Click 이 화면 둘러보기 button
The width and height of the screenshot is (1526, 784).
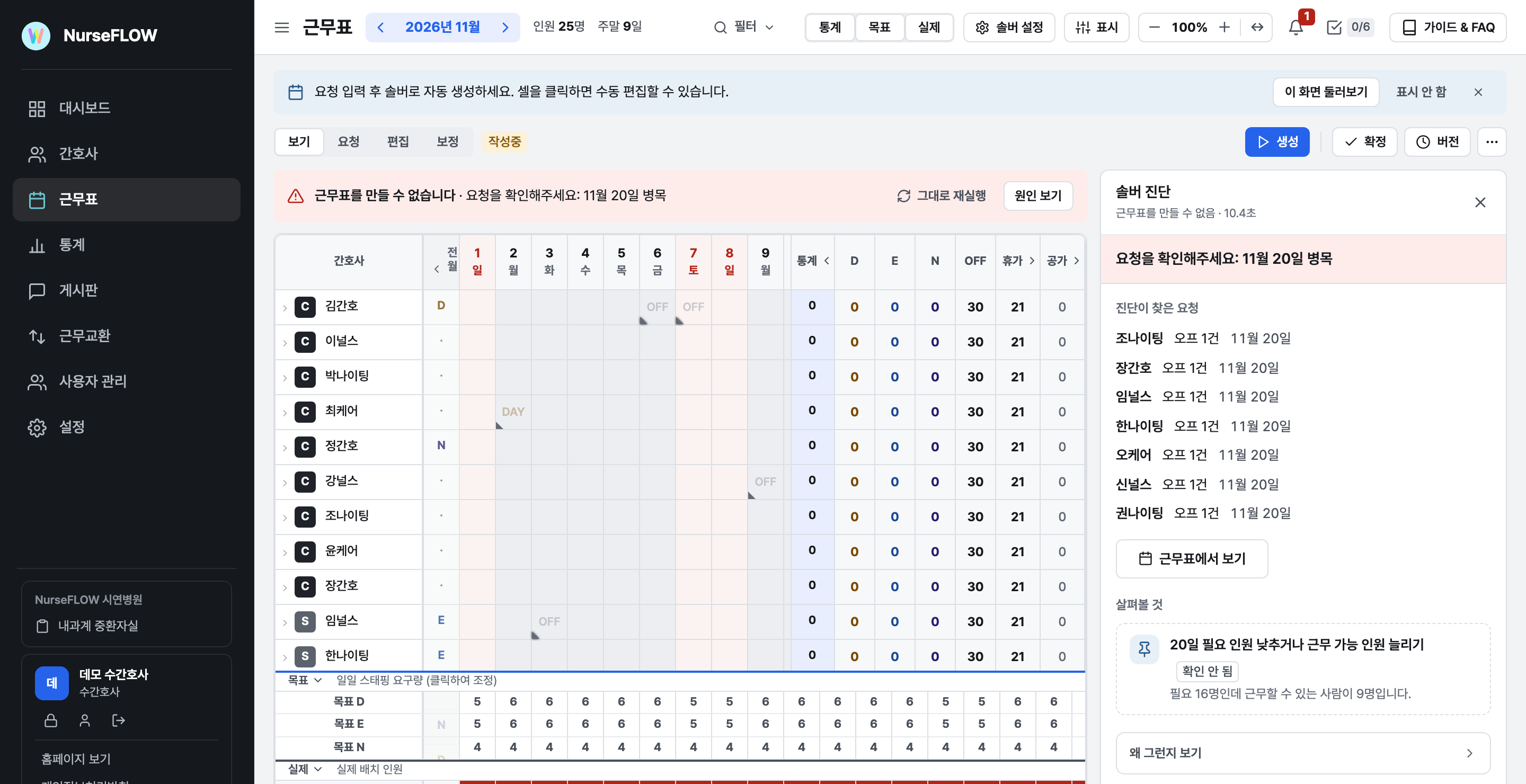(x=1326, y=92)
